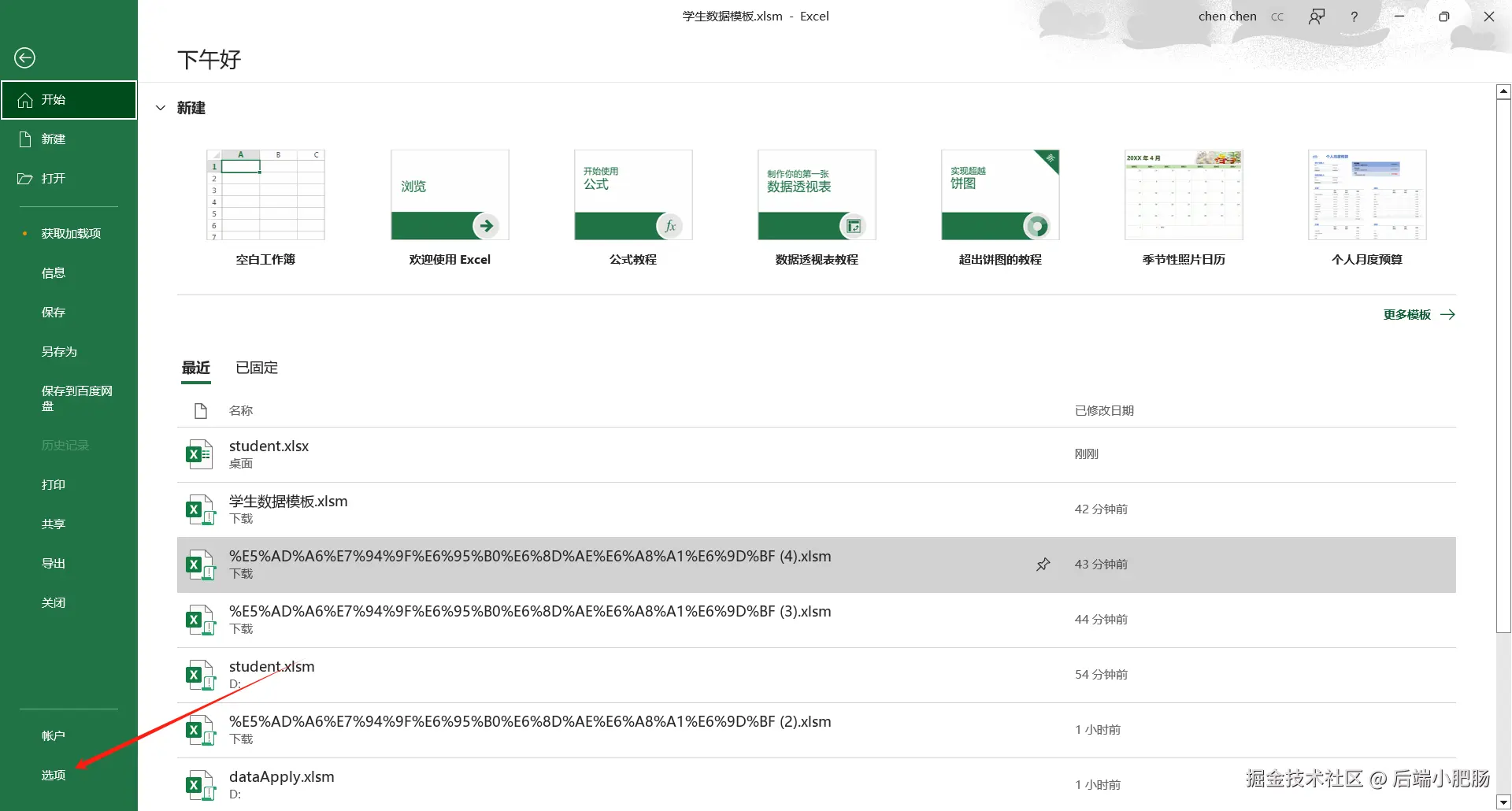Open the encoded file ending (2).xlsm

[817, 731]
